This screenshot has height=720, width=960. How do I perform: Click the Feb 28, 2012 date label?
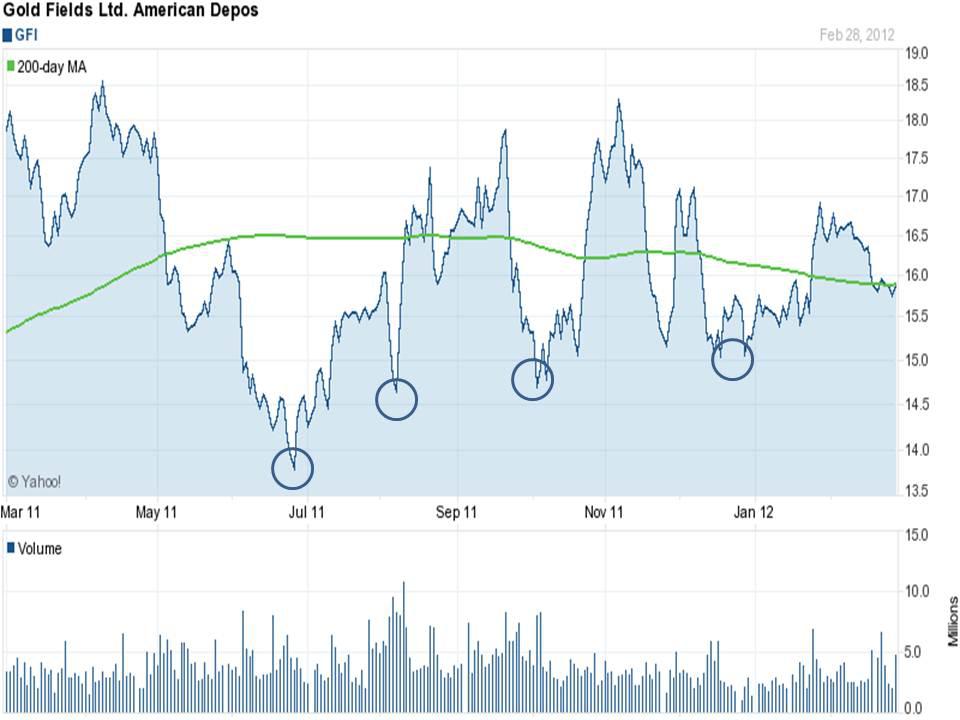tap(857, 35)
